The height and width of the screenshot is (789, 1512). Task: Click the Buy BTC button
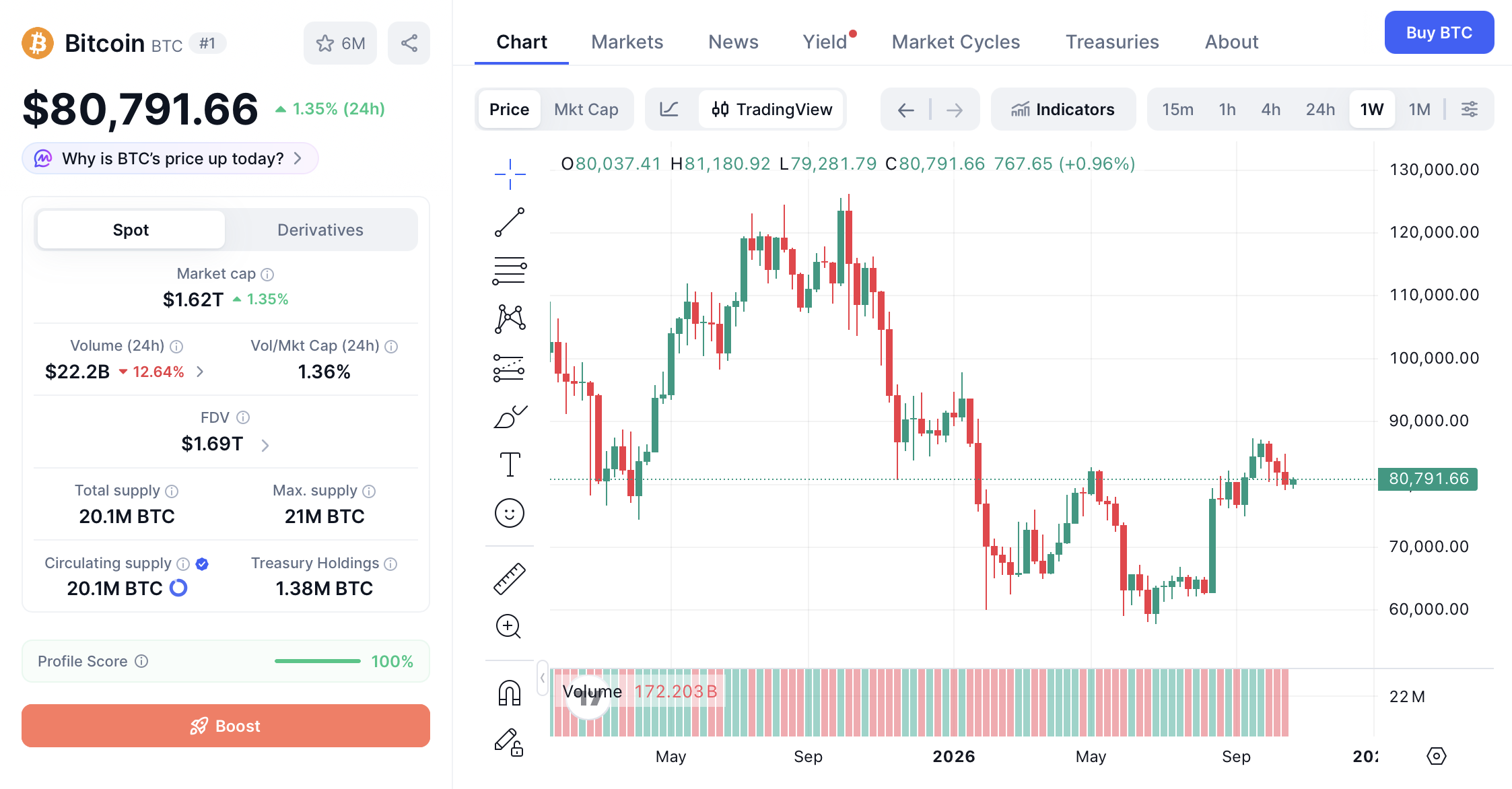click(1439, 32)
